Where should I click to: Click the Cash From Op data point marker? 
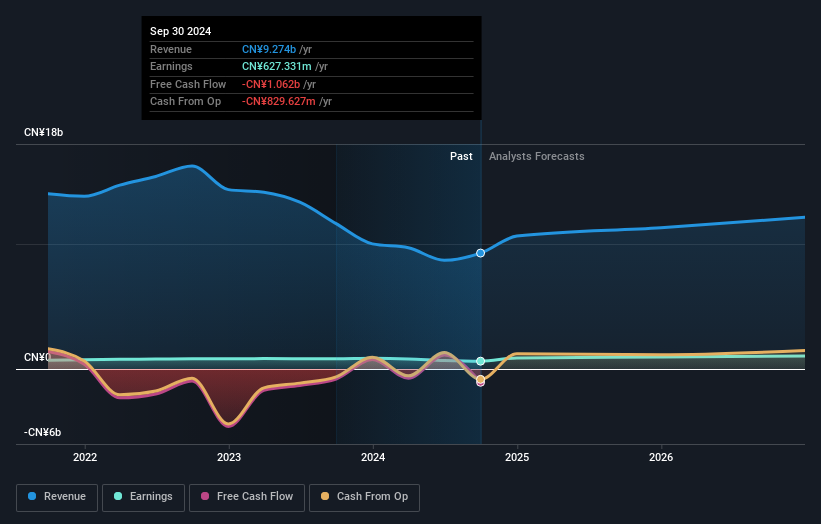pyautogui.click(x=480, y=378)
